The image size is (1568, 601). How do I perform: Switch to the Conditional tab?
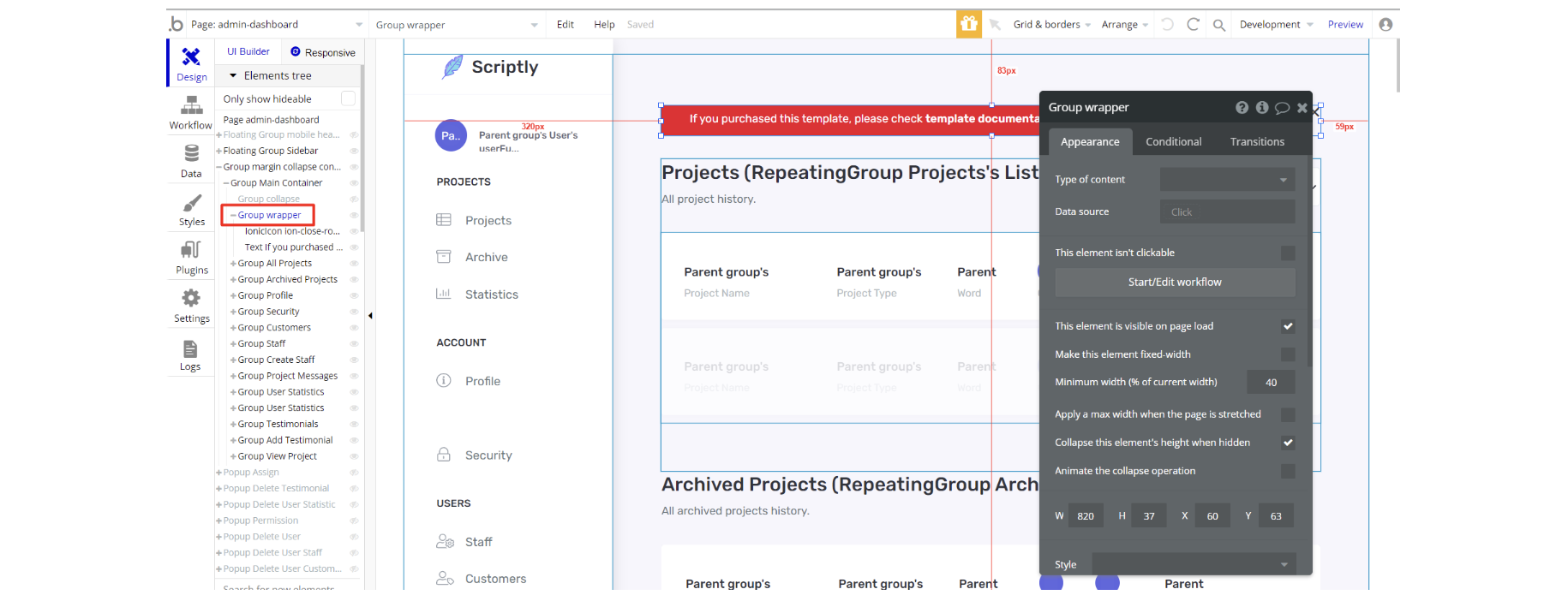(x=1173, y=142)
